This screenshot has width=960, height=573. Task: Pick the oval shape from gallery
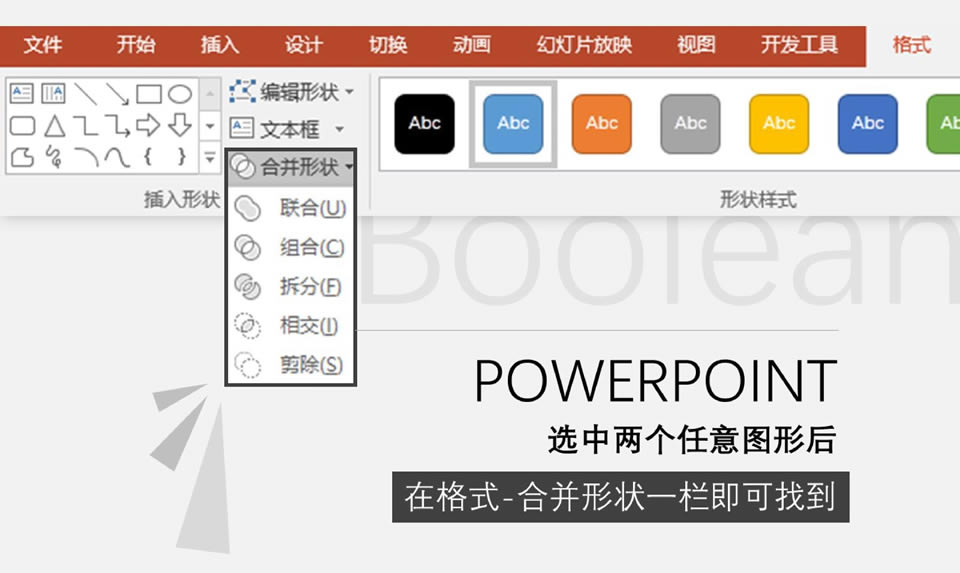(x=180, y=94)
